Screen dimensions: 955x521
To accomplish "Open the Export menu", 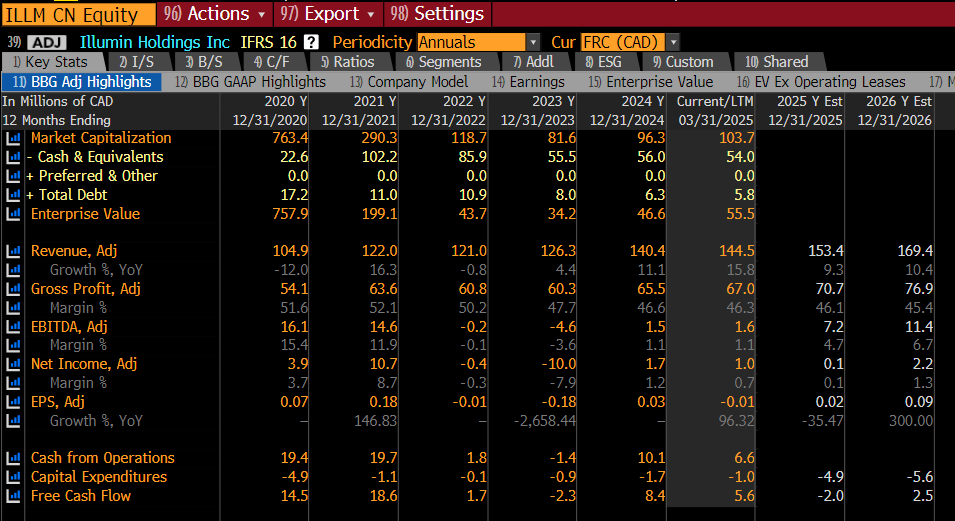I will click(x=328, y=13).
